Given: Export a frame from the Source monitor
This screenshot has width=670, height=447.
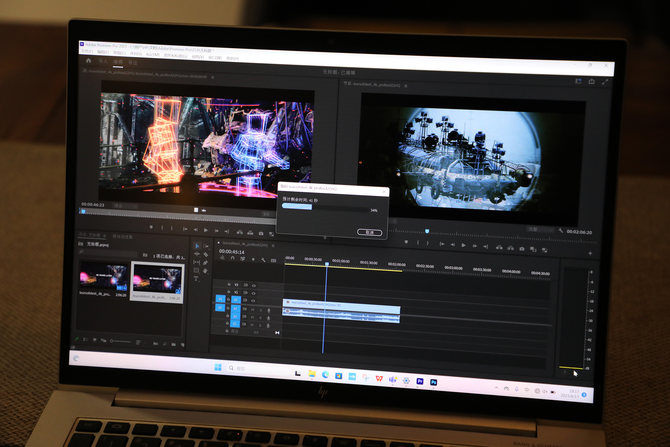Looking at the screenshot, I should [261, 233].
